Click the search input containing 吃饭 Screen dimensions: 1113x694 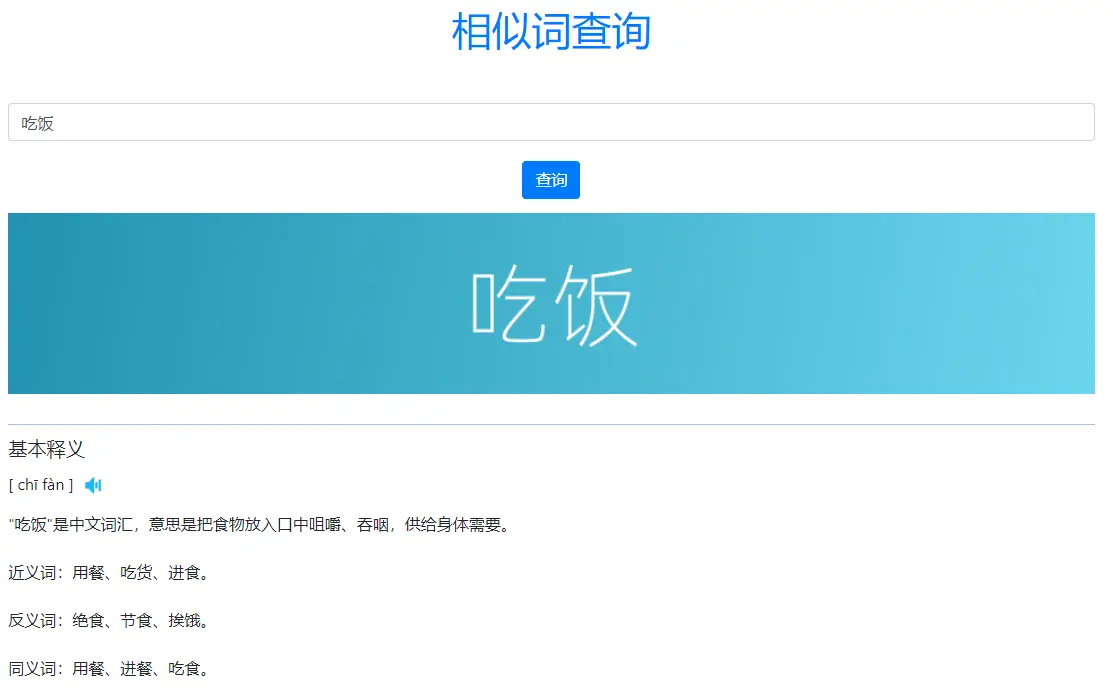tap(550, 121)
